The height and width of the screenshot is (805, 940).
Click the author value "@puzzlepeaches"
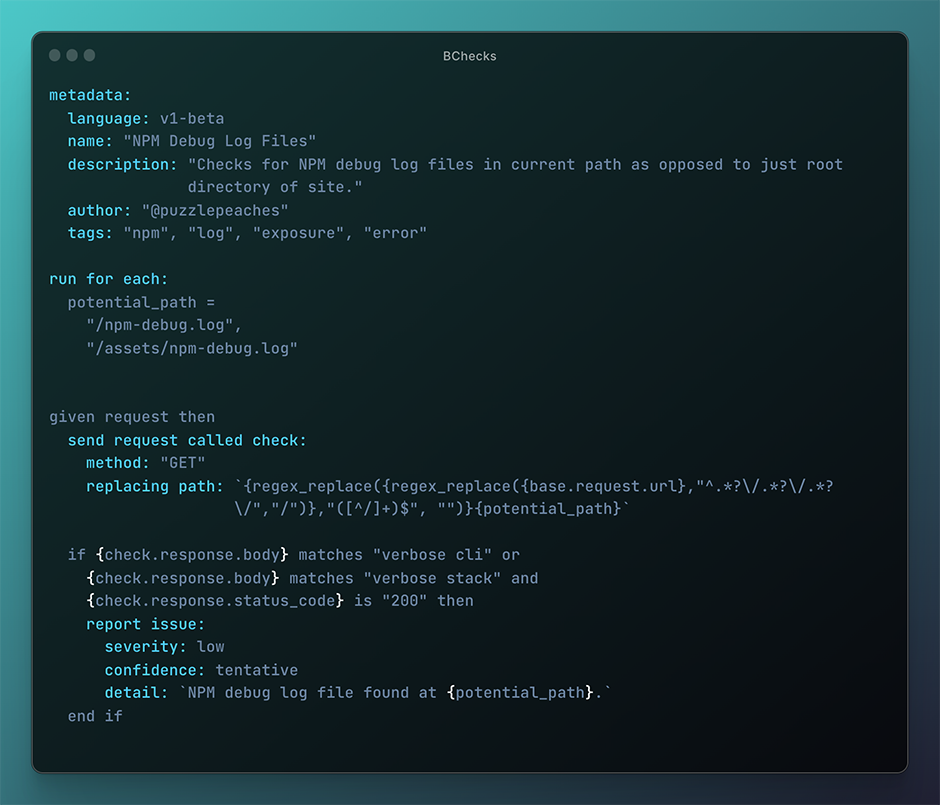(x=215, y=210)
